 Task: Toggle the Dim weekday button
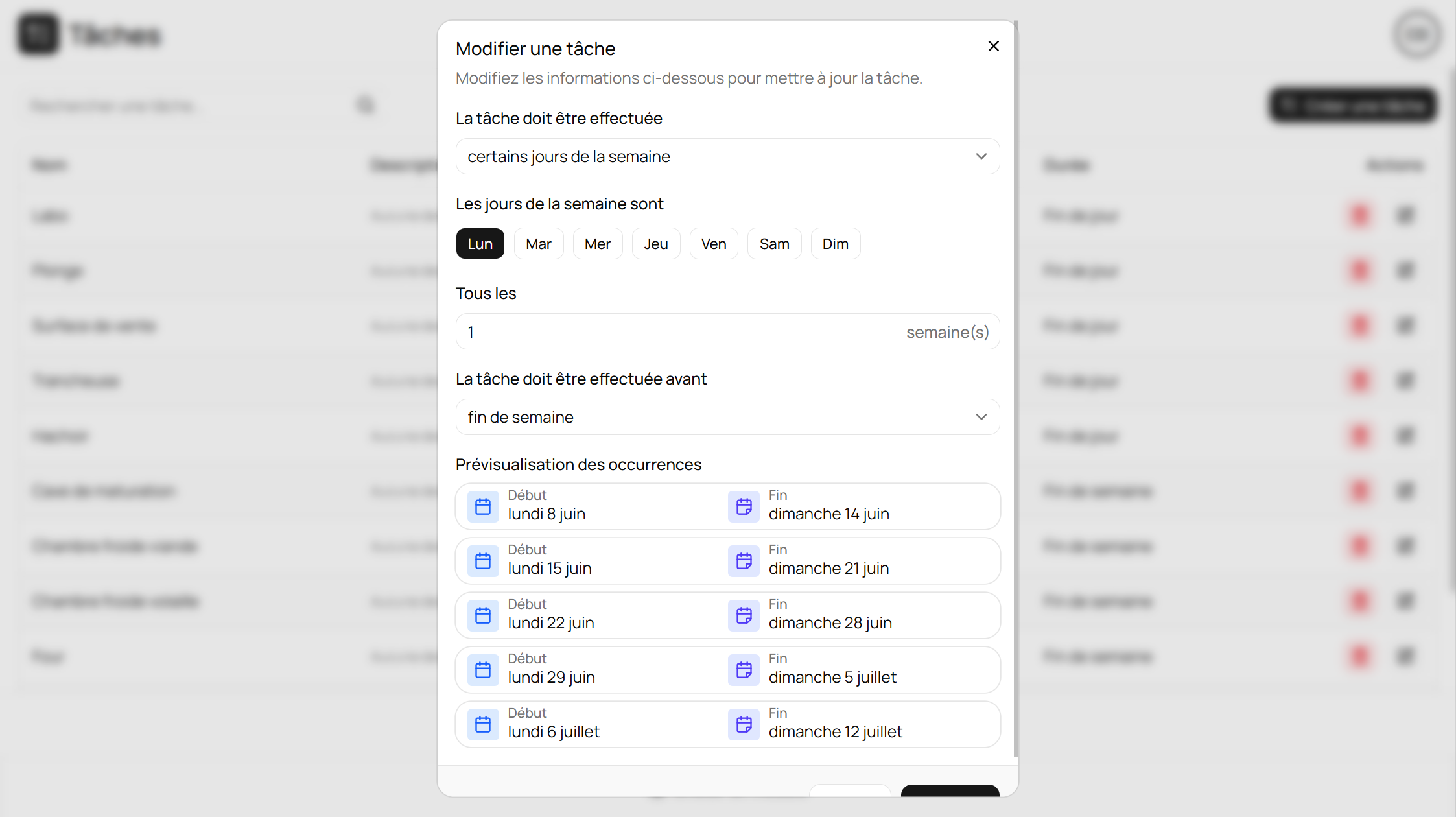835,244
